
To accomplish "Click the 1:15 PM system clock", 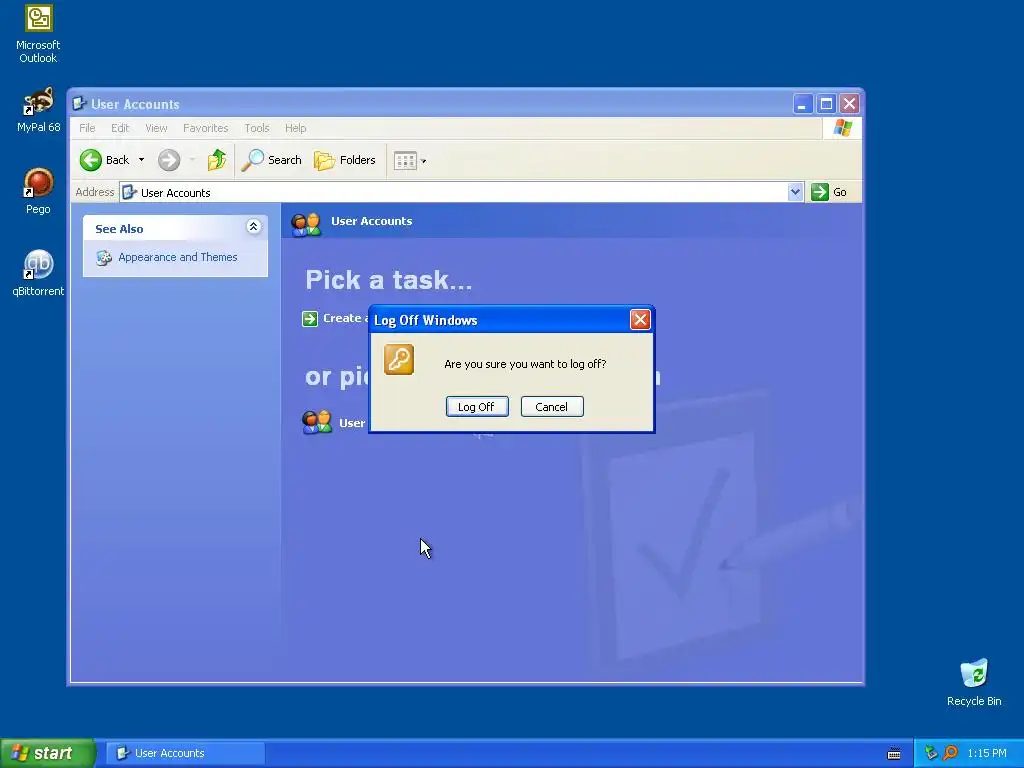I will pyautogui.click(x=987, y=753).
